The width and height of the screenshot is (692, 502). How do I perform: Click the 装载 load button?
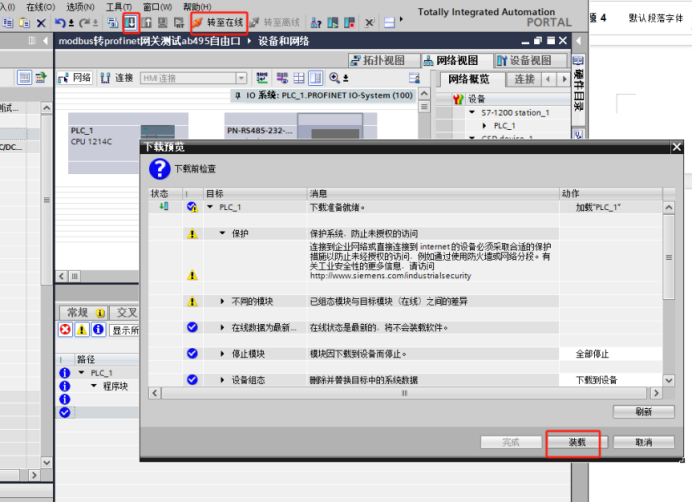point(577,442)
